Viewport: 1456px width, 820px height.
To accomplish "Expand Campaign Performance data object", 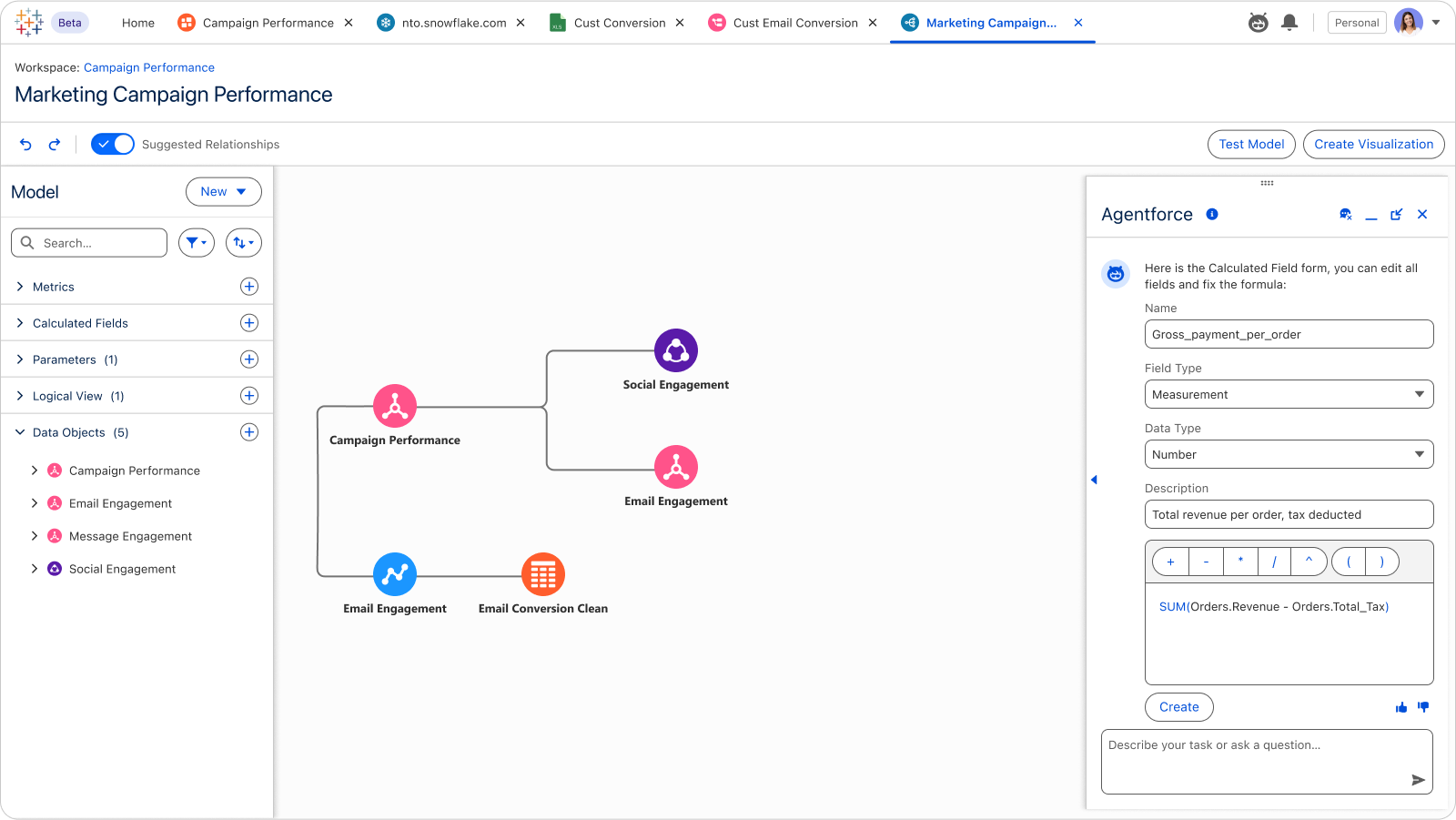I will click(35, 471).
